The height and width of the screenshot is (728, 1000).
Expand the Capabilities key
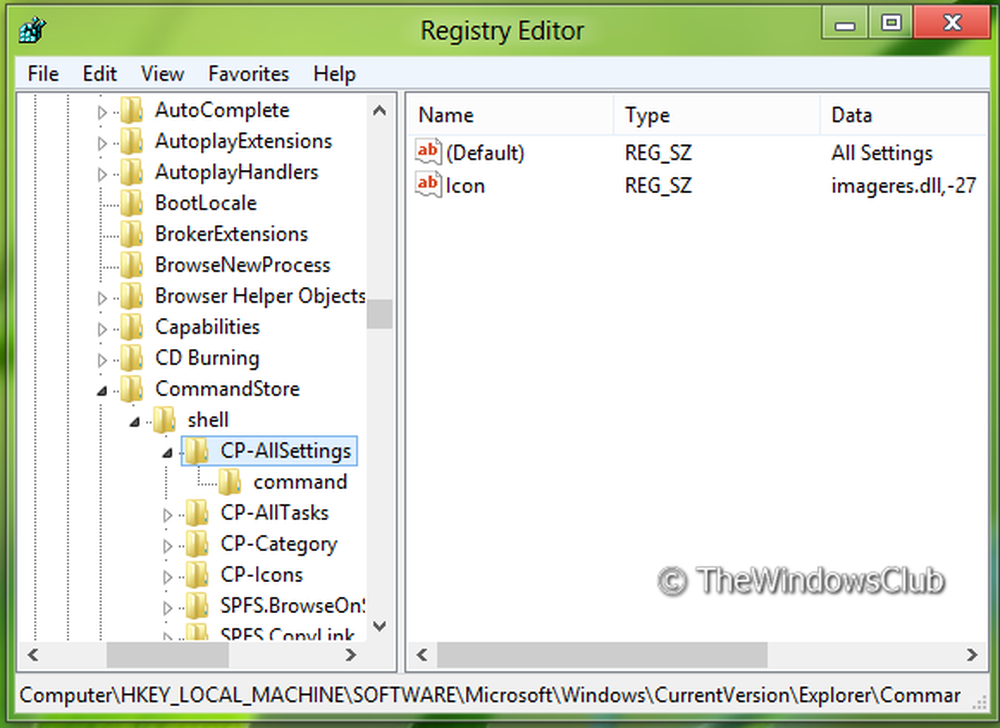coord(102,330)
